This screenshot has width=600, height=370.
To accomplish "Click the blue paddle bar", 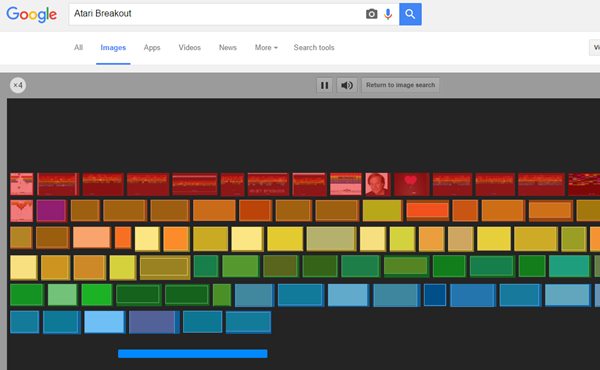I will click(x=192, y=354).
